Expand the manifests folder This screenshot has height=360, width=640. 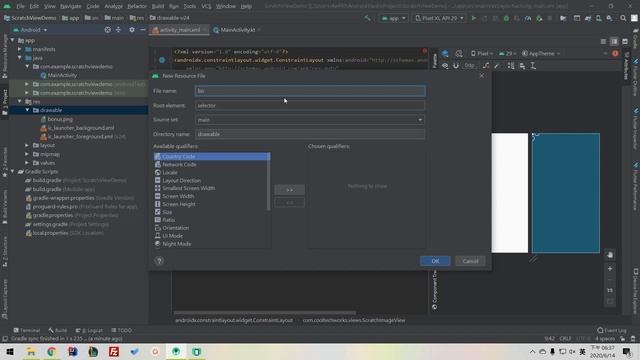pos(20,49)
